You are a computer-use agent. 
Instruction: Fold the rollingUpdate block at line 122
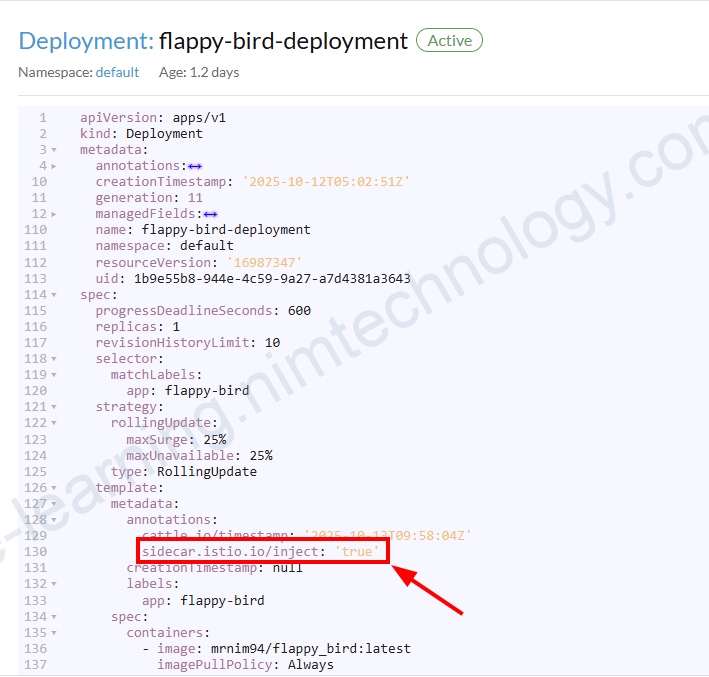click(x=54, y=423)
